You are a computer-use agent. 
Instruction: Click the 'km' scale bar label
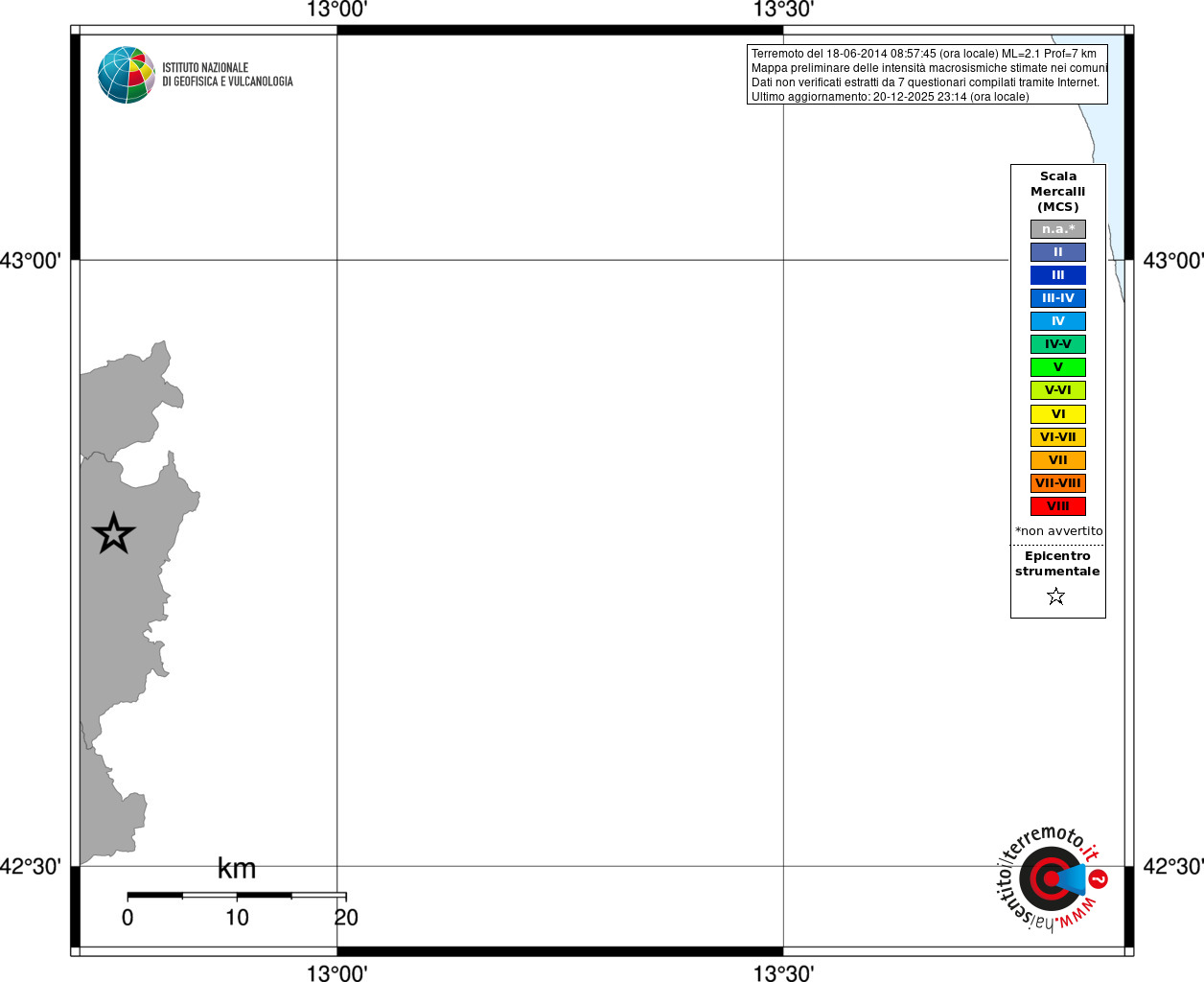pyautogui.click(x=237, y=869)
